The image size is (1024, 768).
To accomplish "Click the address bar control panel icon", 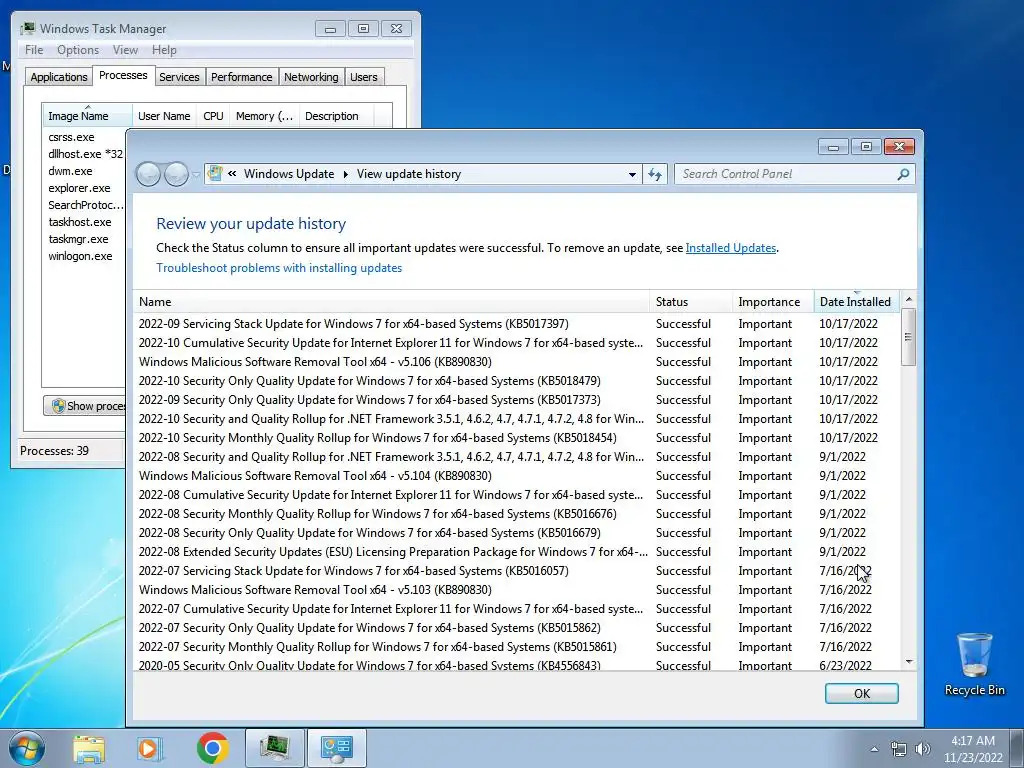I will pyautogui.click(x=214, y=174).
